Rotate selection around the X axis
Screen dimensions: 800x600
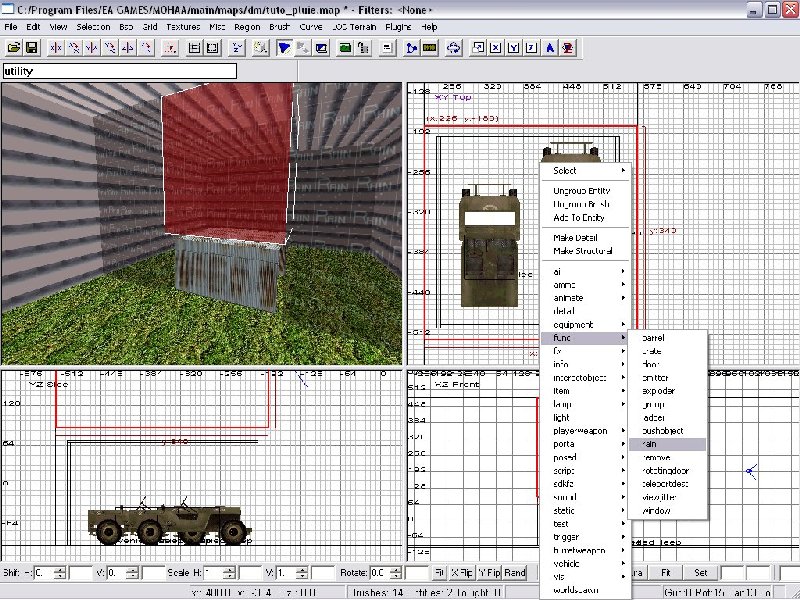point(74,48)
